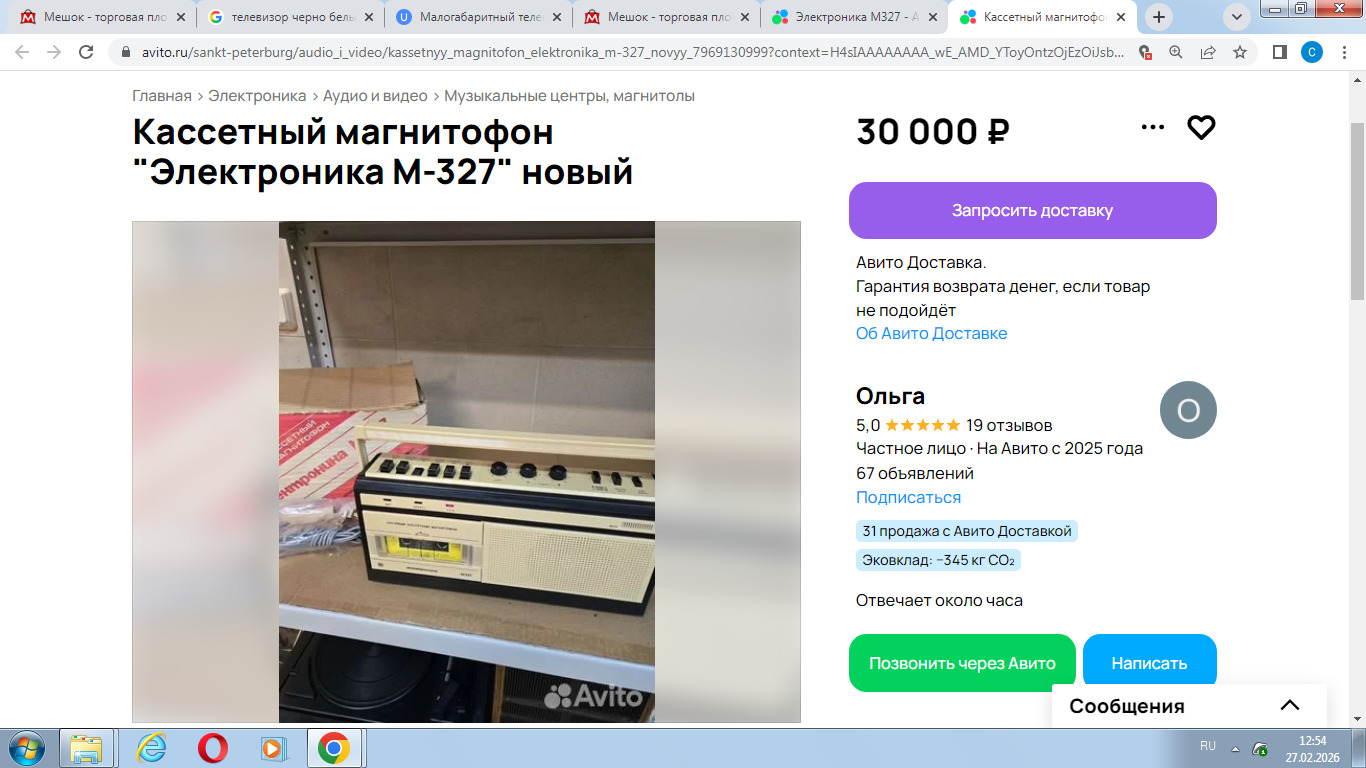Open the Об Авито Доставке link

tap(931, 333)
